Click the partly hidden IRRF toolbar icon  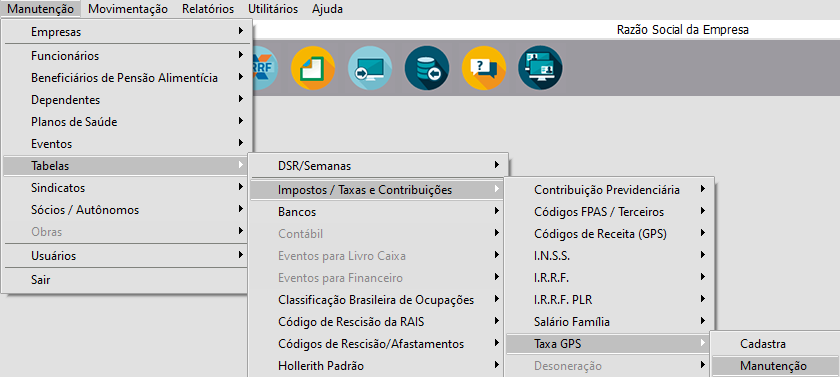click(265, 68)
